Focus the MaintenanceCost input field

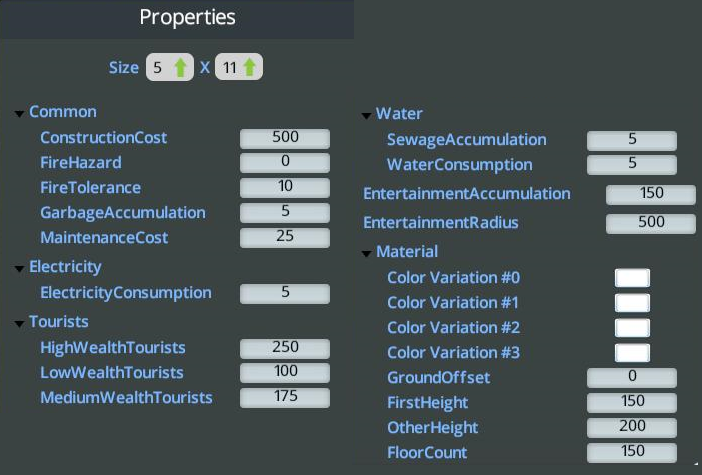pos(285,238)
